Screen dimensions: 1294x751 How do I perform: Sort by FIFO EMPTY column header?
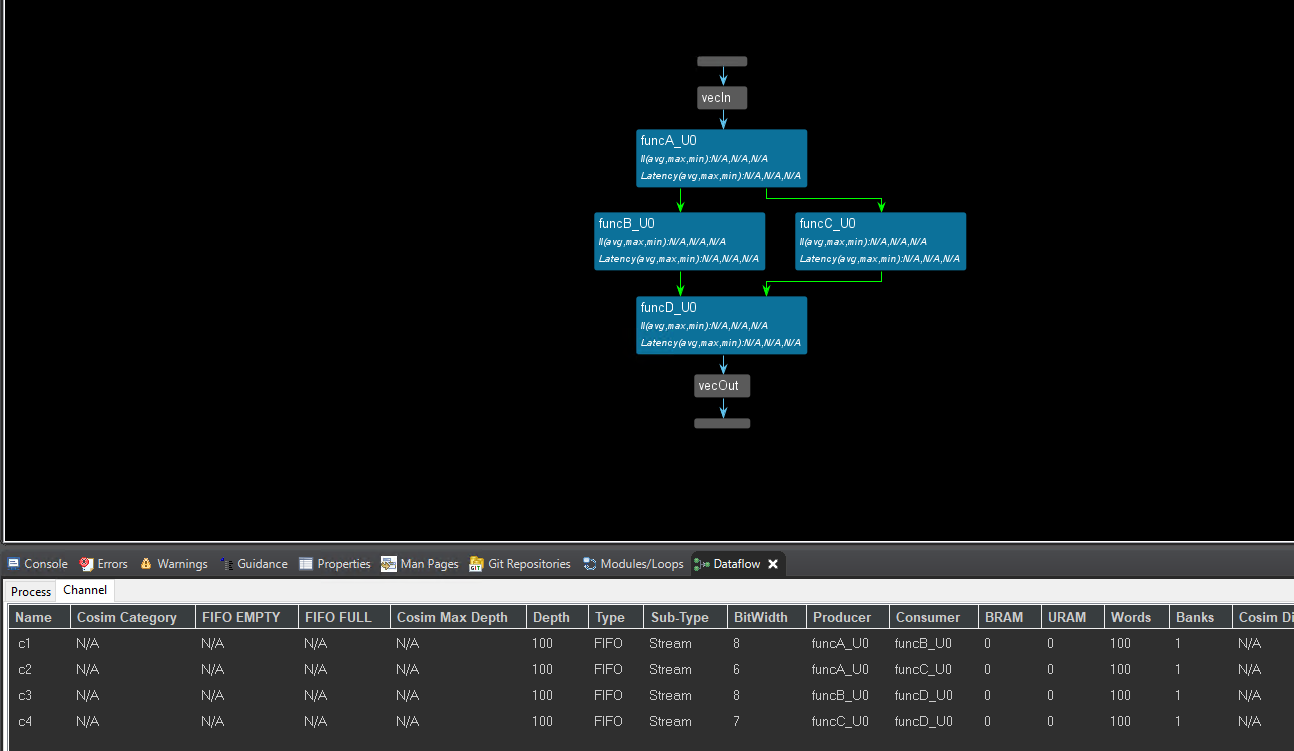tap(247, 617)
